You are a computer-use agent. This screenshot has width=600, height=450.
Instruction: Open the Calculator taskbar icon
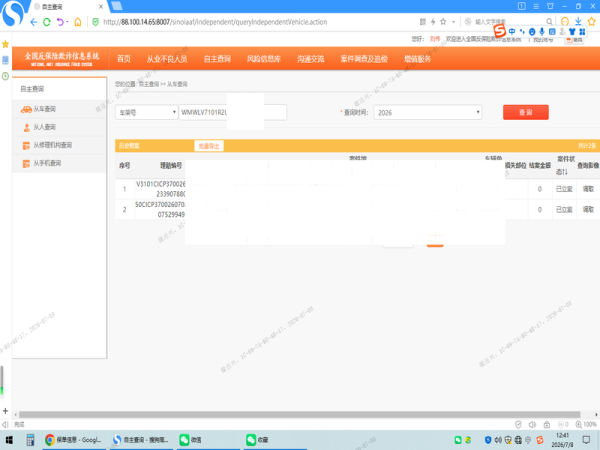pos(30,440)
